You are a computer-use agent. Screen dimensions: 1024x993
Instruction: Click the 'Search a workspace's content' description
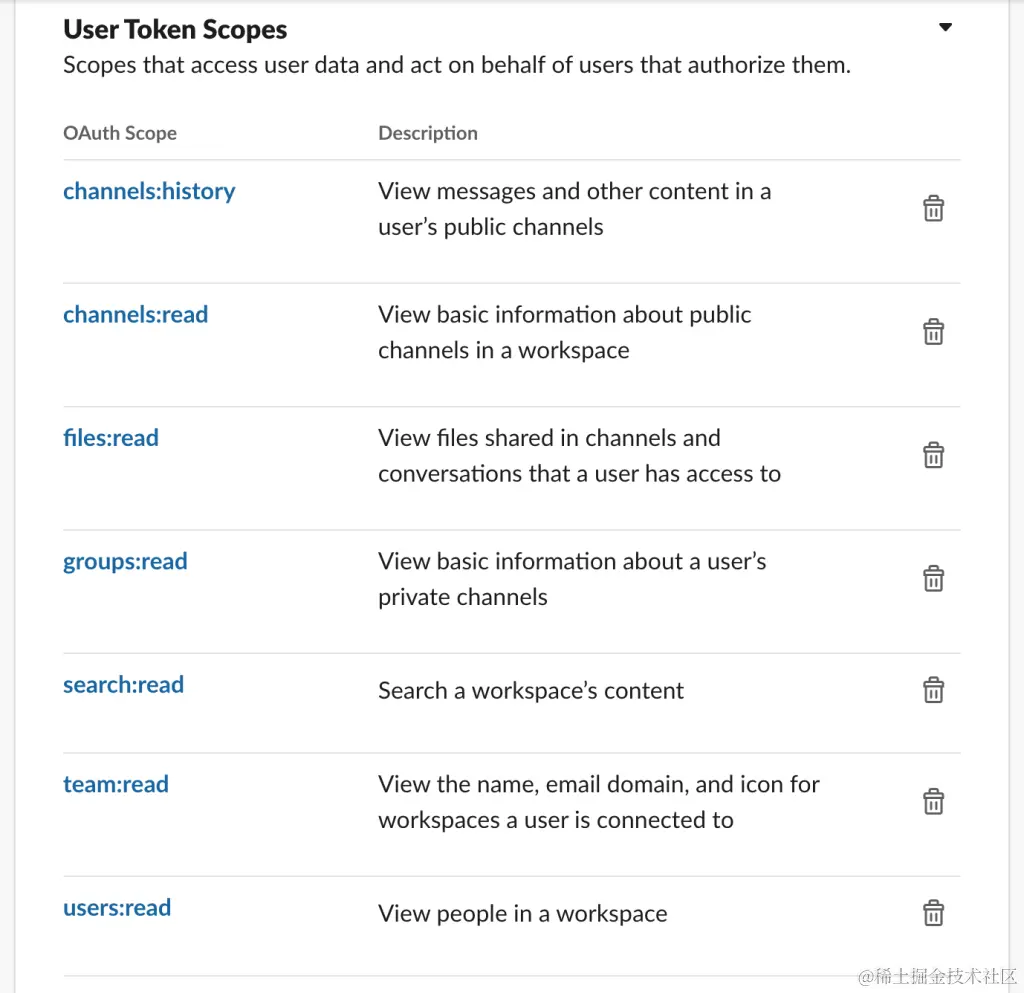coord(531,691)
